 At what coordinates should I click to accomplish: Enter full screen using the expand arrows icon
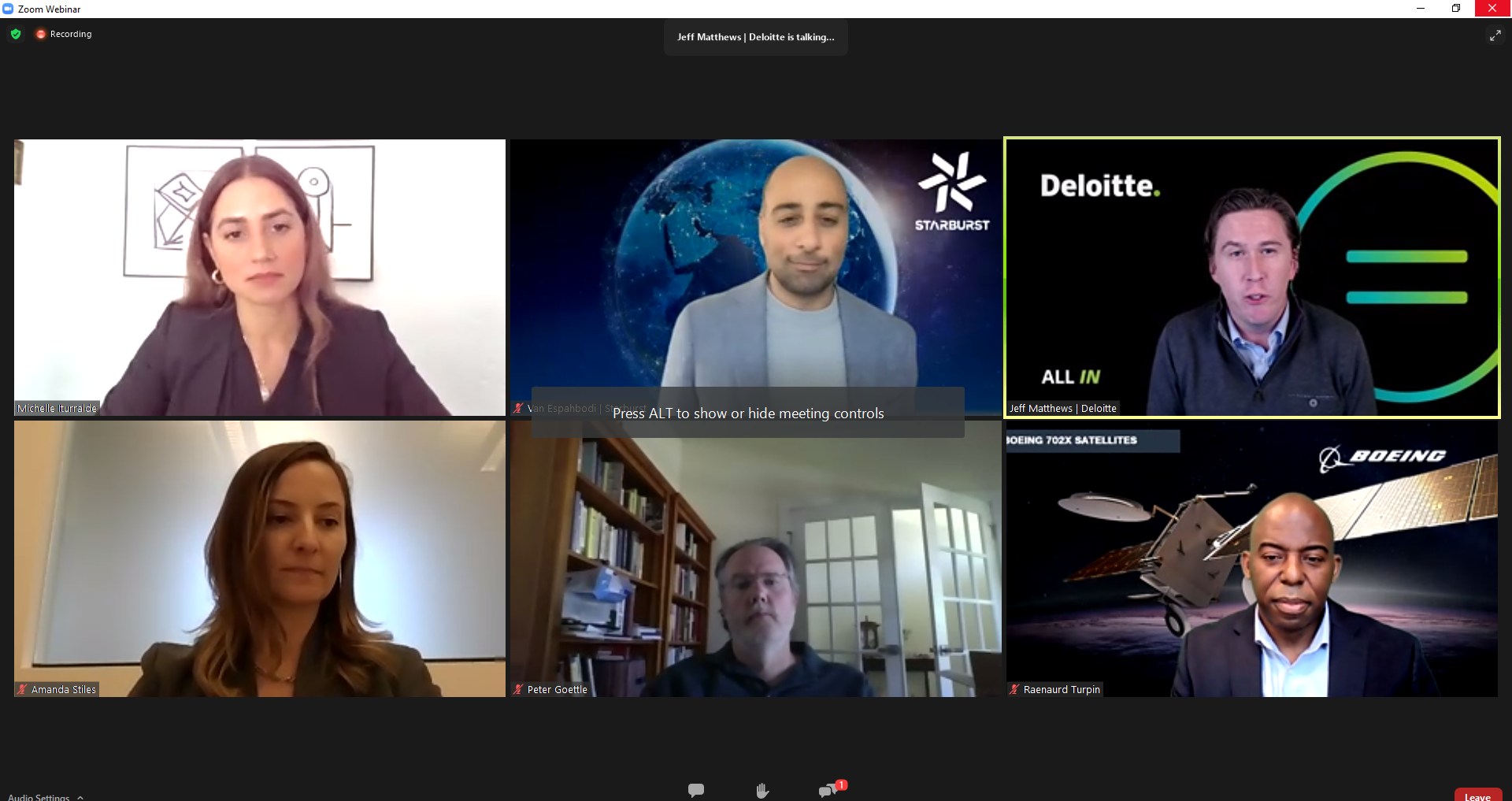click(x=1495, y=35)
